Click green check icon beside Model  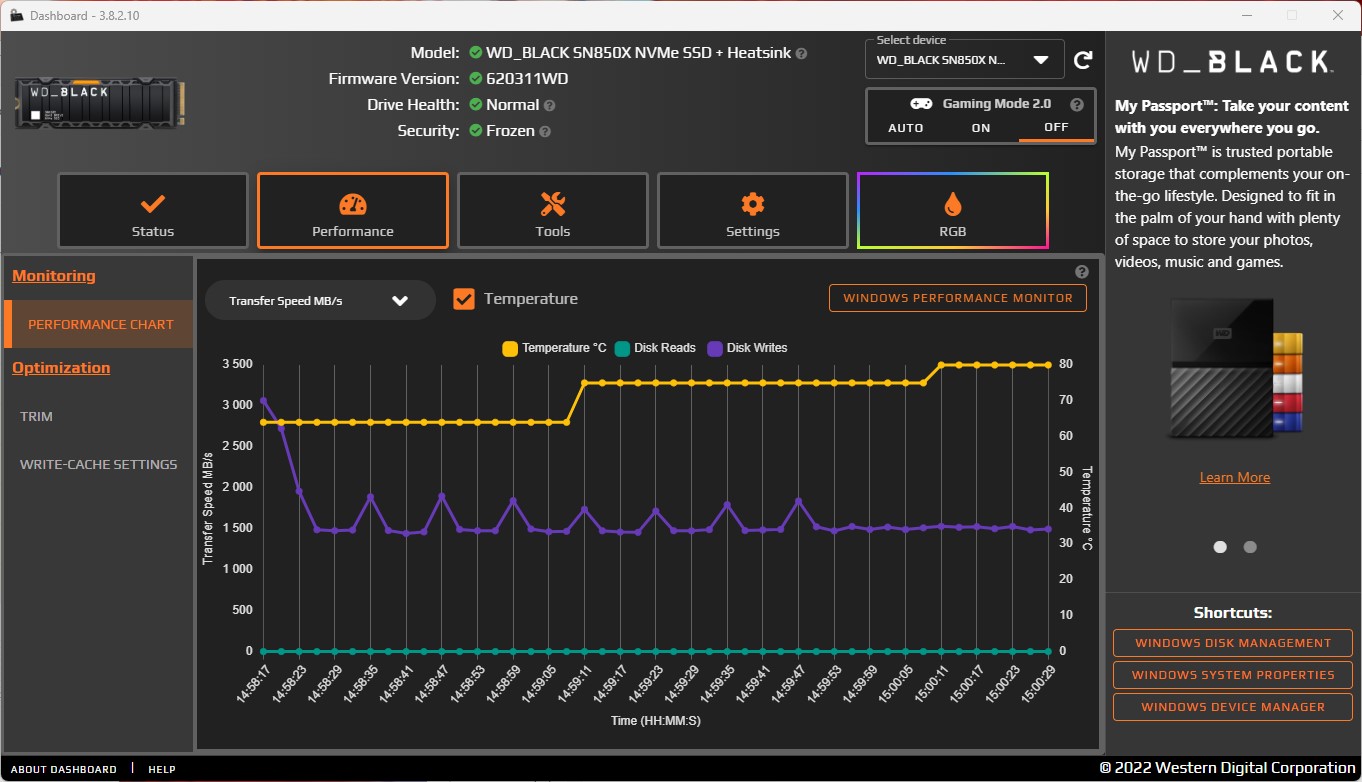476,53
